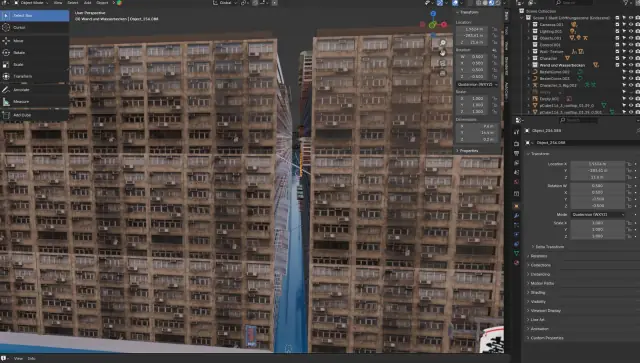The height and width of the screenshot is (363, 640).
Task: Select Wand und Wasserbecken collection row
Action: 562,65
